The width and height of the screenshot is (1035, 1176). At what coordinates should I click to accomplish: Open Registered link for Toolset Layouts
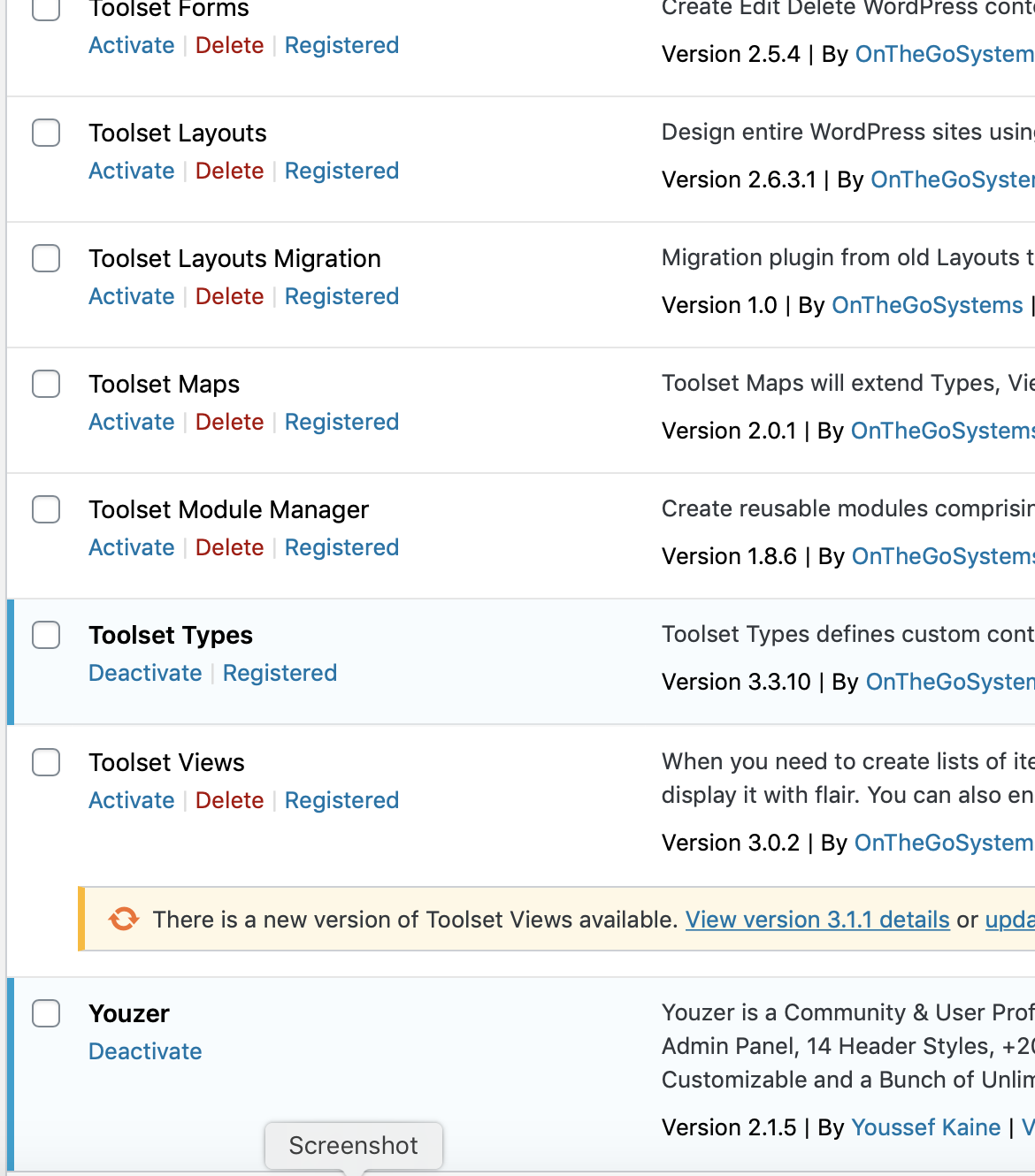341,171
